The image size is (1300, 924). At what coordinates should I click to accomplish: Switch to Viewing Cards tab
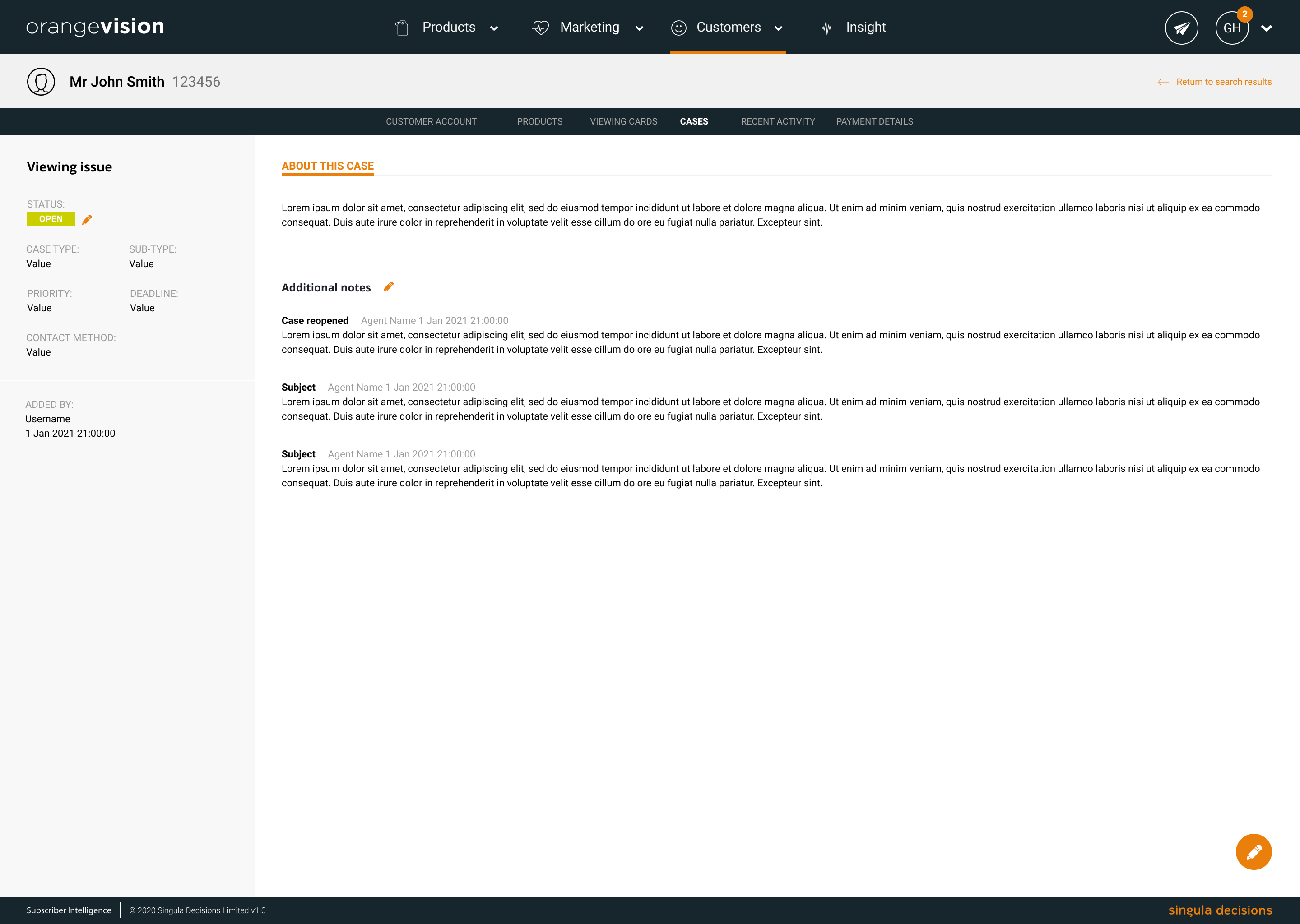pos(623,122)
